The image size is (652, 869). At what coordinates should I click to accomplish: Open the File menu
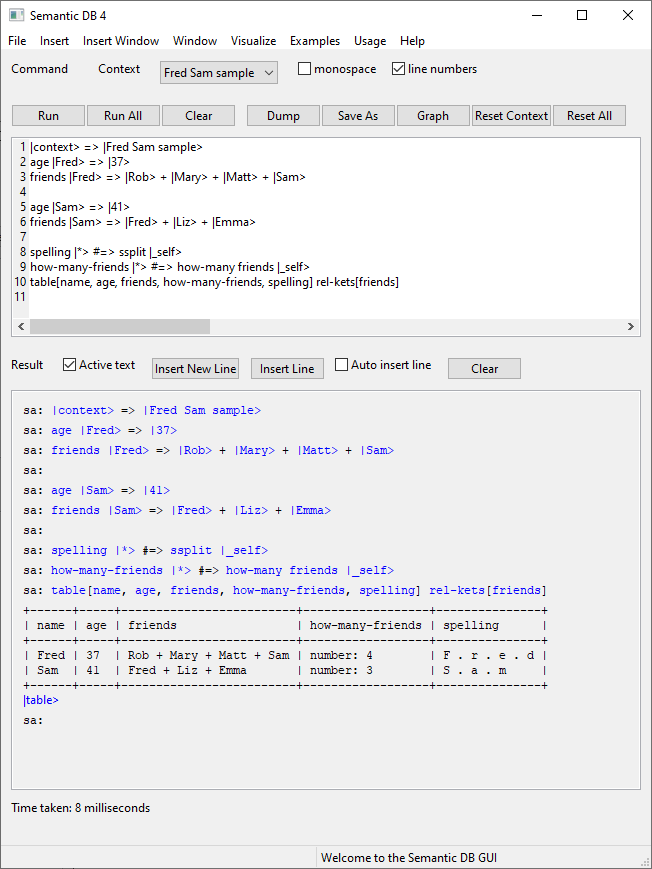point(17,41)
